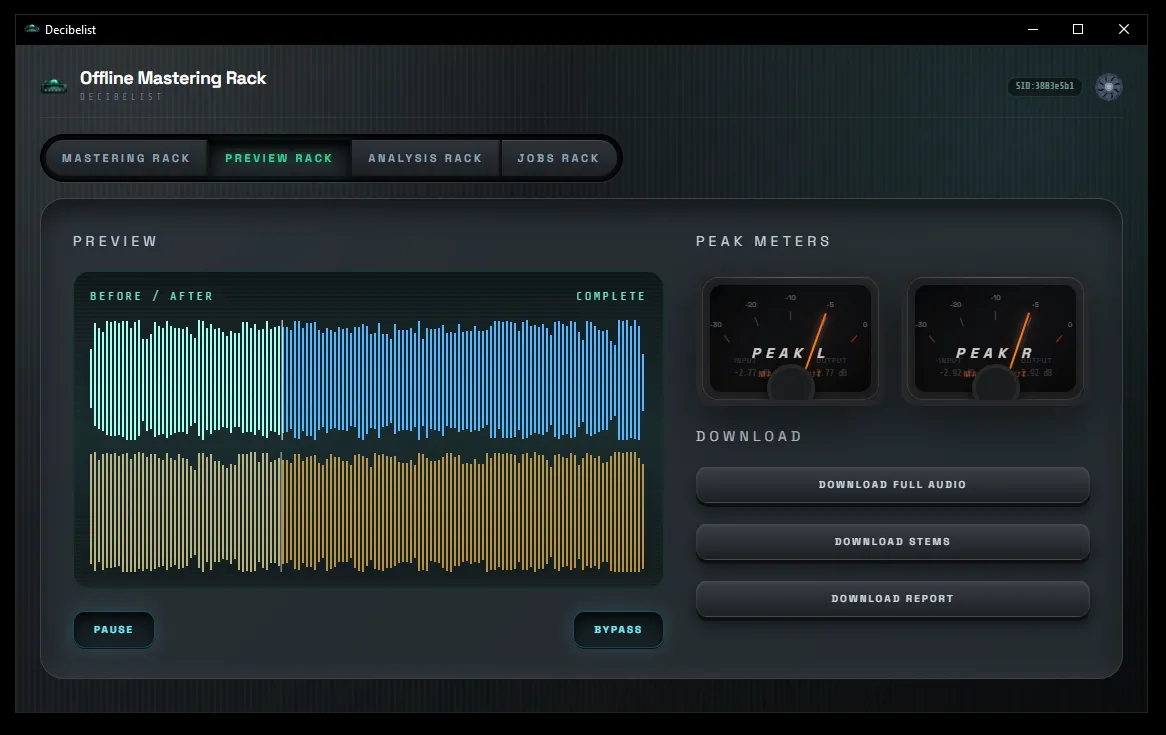Switch to the Mastering Rack tab
Image resolution: width=1166 pixels, height=735 pixels.
(x=126, y=158)
